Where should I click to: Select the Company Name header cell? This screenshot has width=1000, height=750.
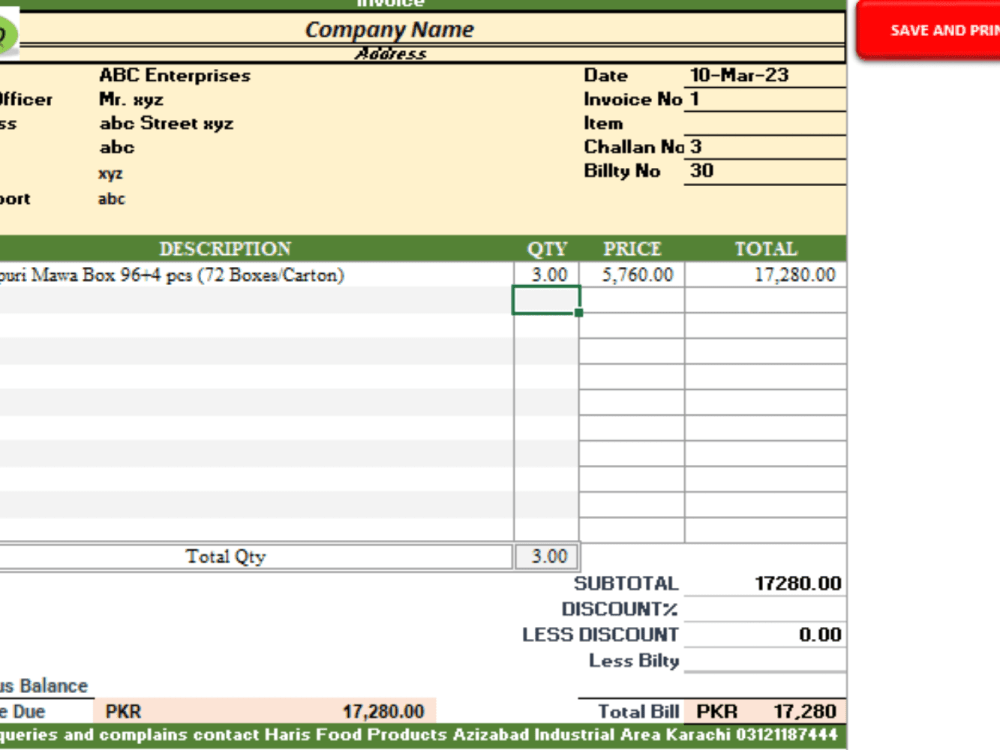coord(390,29)
